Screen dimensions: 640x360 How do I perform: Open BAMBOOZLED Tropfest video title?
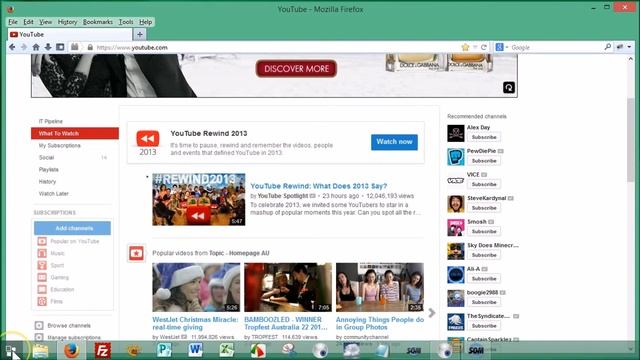click(x=286, y=324)
